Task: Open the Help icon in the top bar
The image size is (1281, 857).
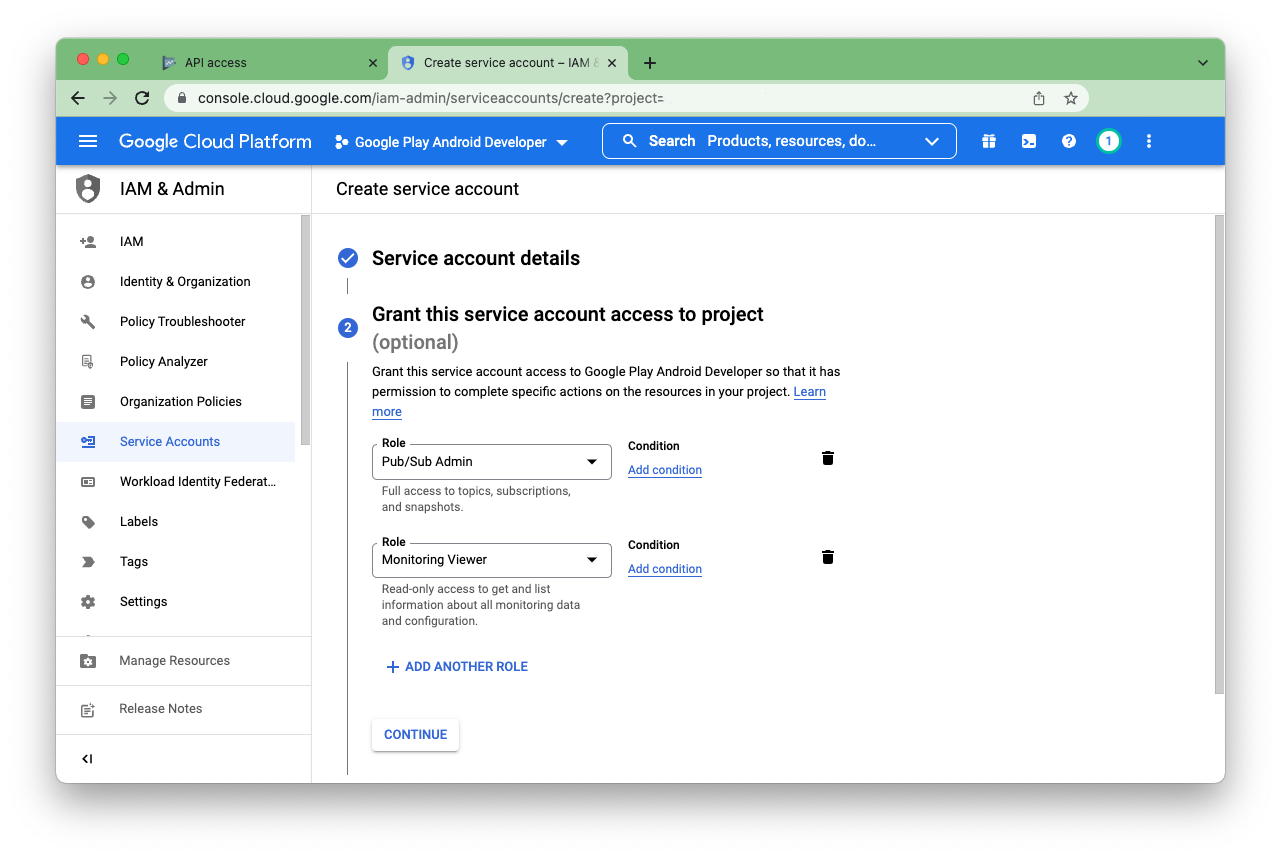Action: coord(1068,141)
